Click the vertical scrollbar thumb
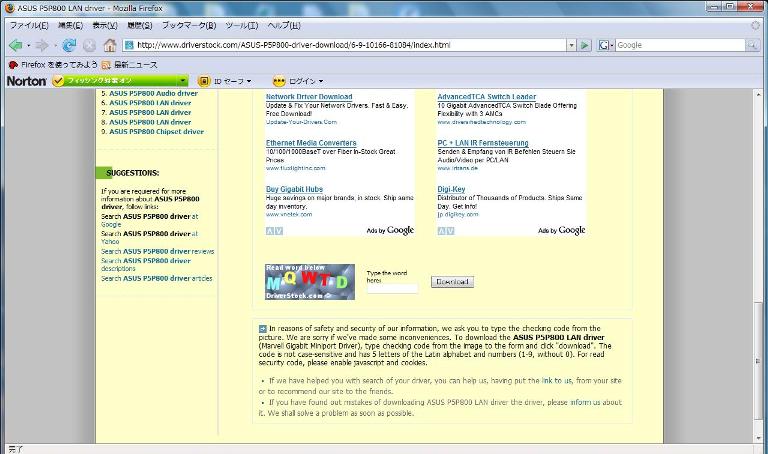 pos(759,361)
